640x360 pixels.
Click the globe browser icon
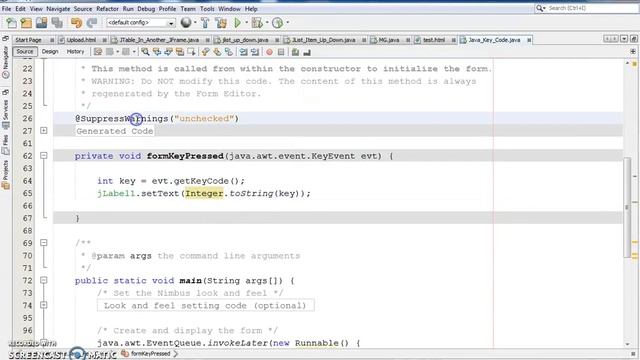[186, 23]
